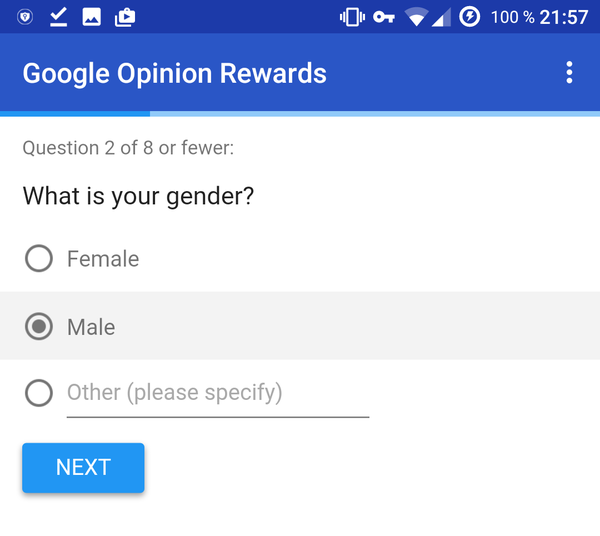Tap the Wi-Fi signal status icon
Viewport: 600px width, 536px height.
pyautogui.click(x=416, y=17)
